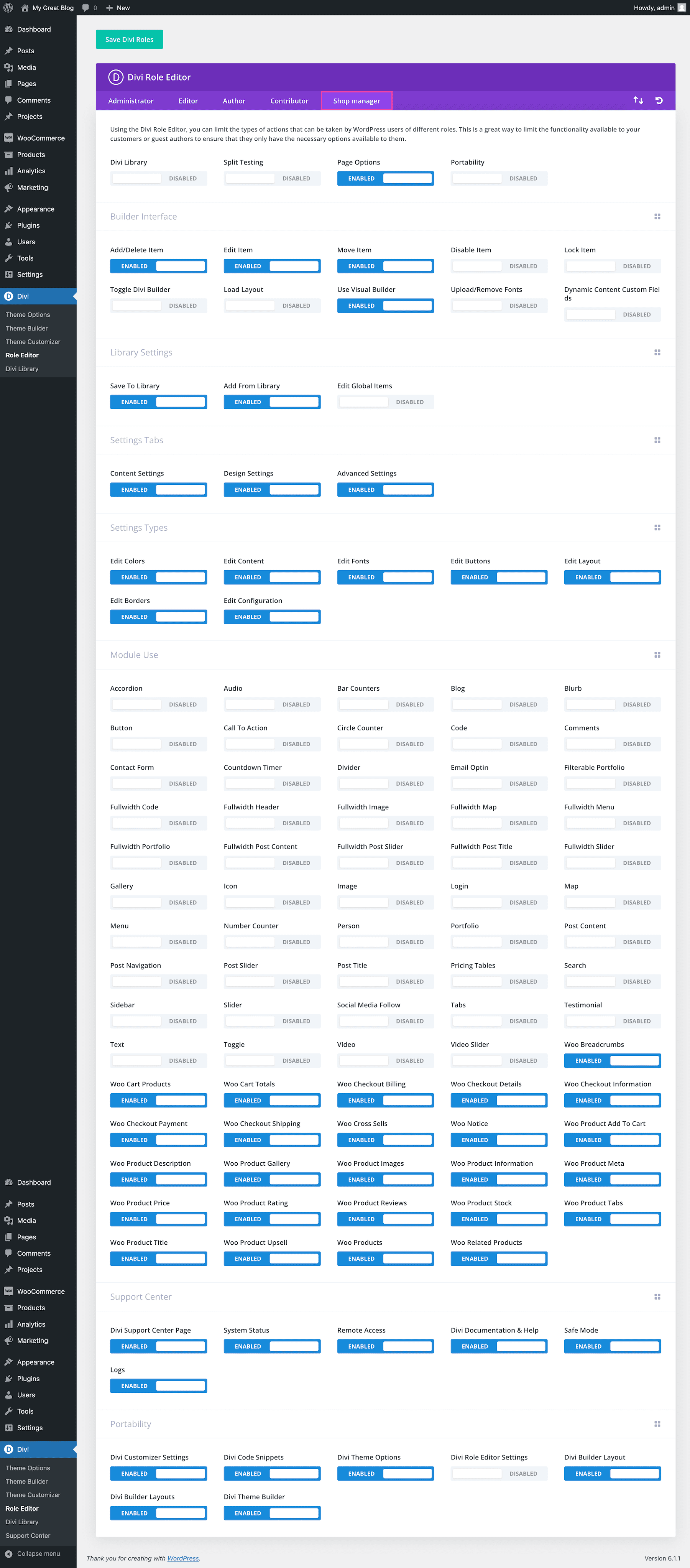Disable the Page Options toggle
Image resolution: width=690 pixels, height=1568 pixels.
(x=385, y=178)
